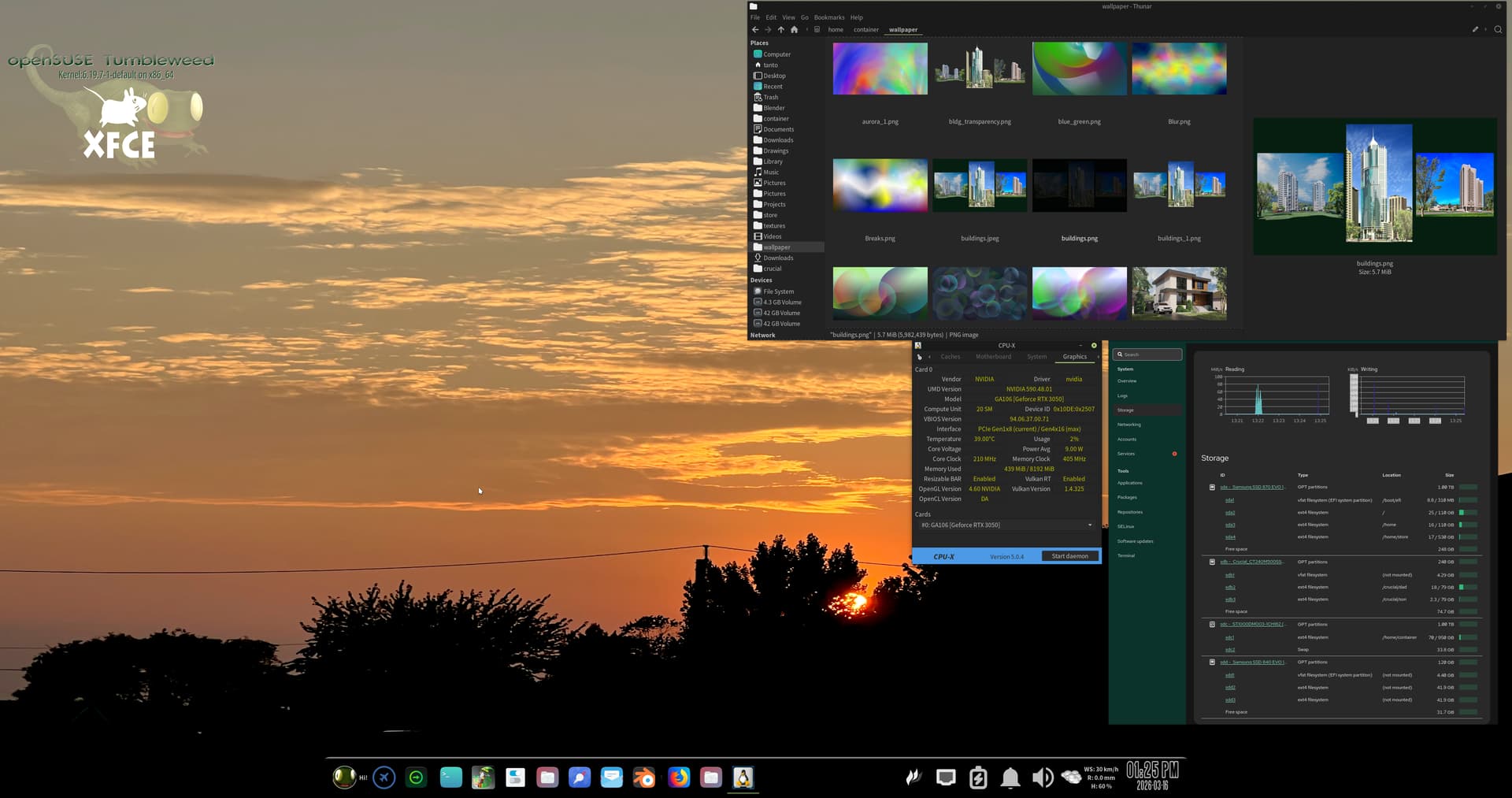This screenshot has height=798, width=1512.
Task: Collapse the sda Samsung SSD 870 drive row
Action: [1212, 488]
